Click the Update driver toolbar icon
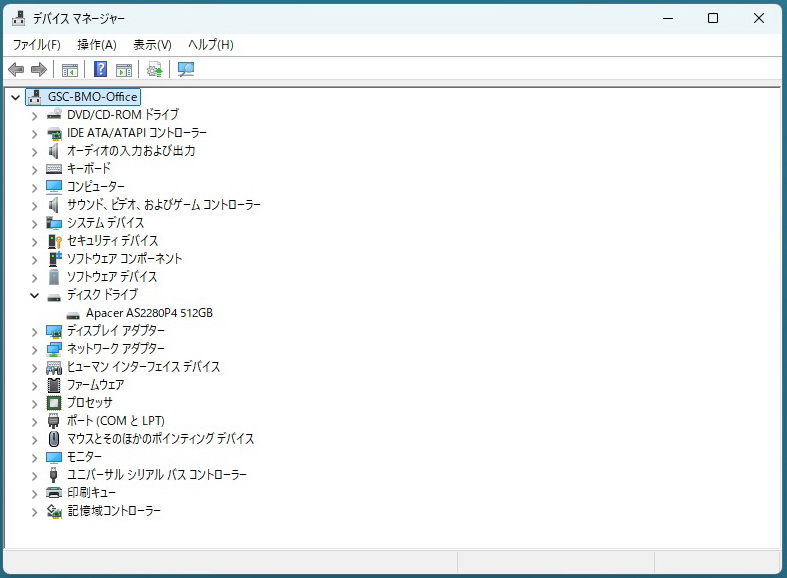Image resolution: width=787 pixels, height=578 pixels. [154, 69]
